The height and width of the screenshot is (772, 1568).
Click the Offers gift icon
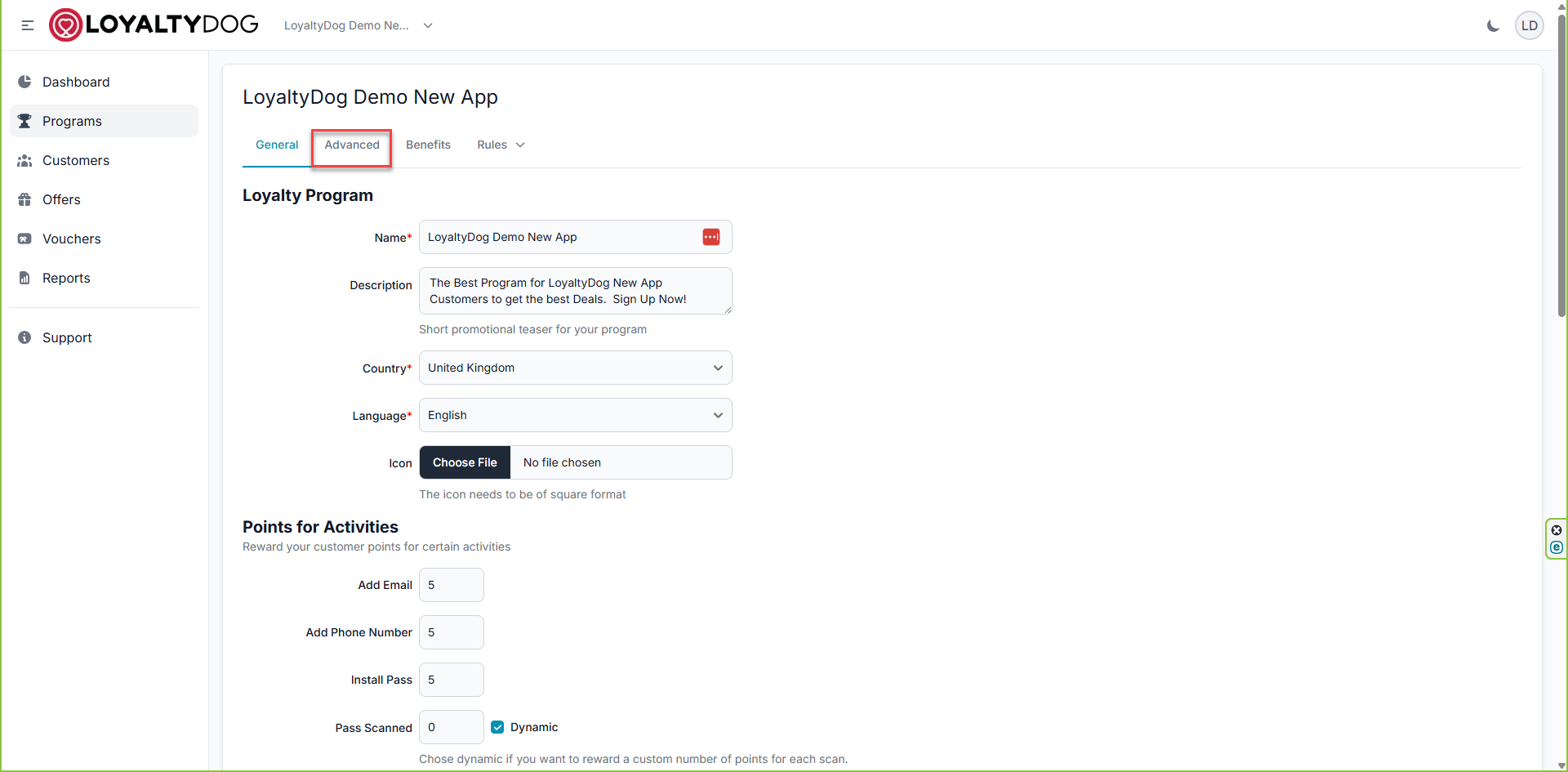tap(24, 199)
